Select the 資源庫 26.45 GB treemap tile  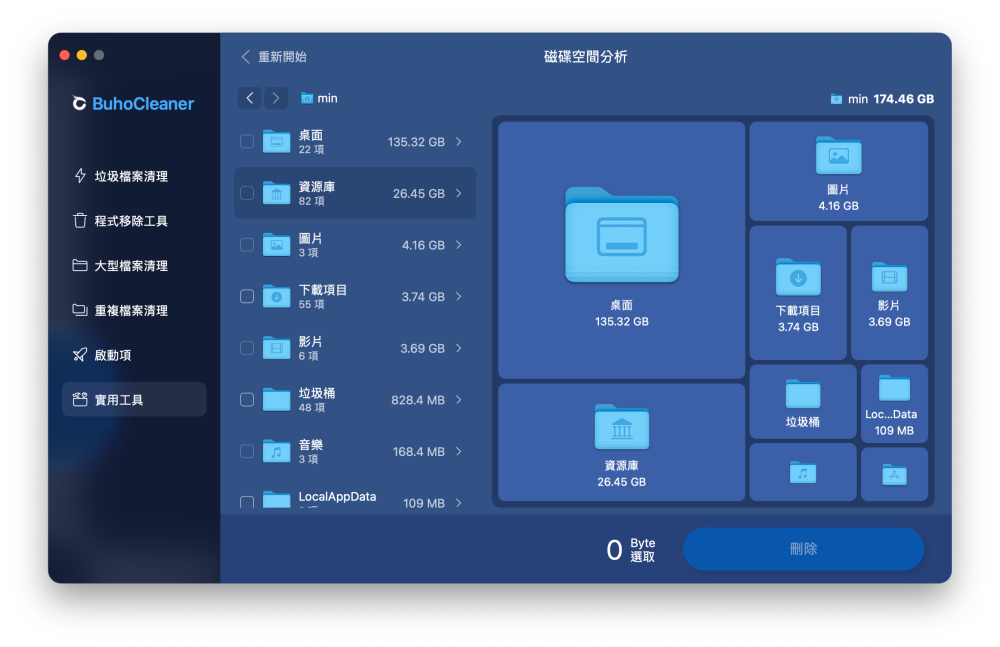[622, 442]
